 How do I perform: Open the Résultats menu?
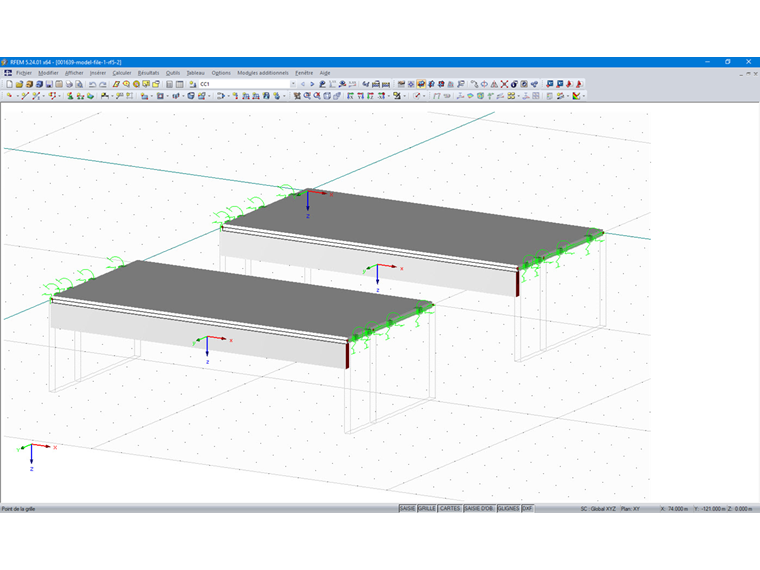click(148, 73)
